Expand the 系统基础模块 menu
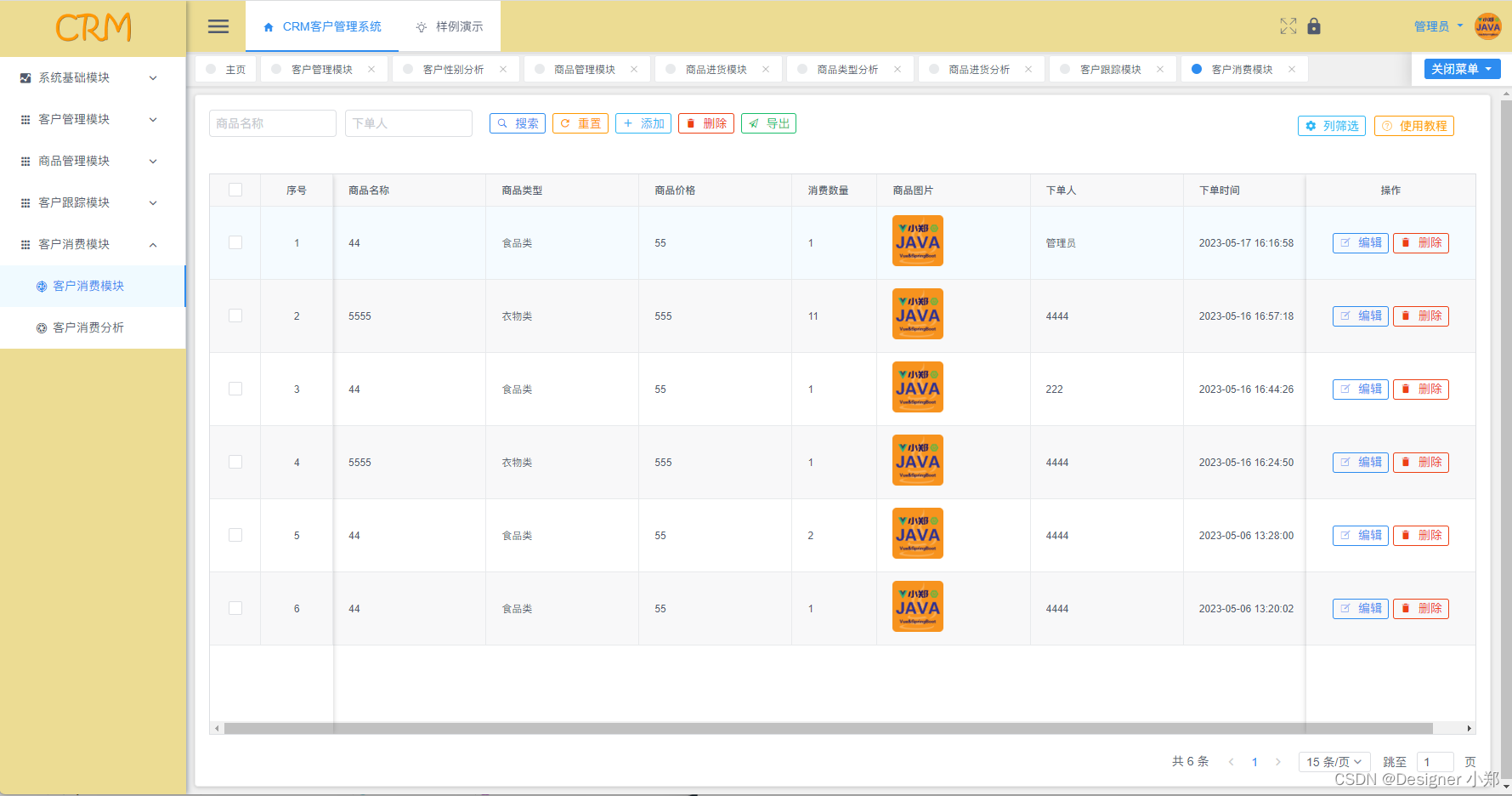Image resolution: width=1512 pixels, height=796 pixels. pyautogui.click(x=93, y=77)
